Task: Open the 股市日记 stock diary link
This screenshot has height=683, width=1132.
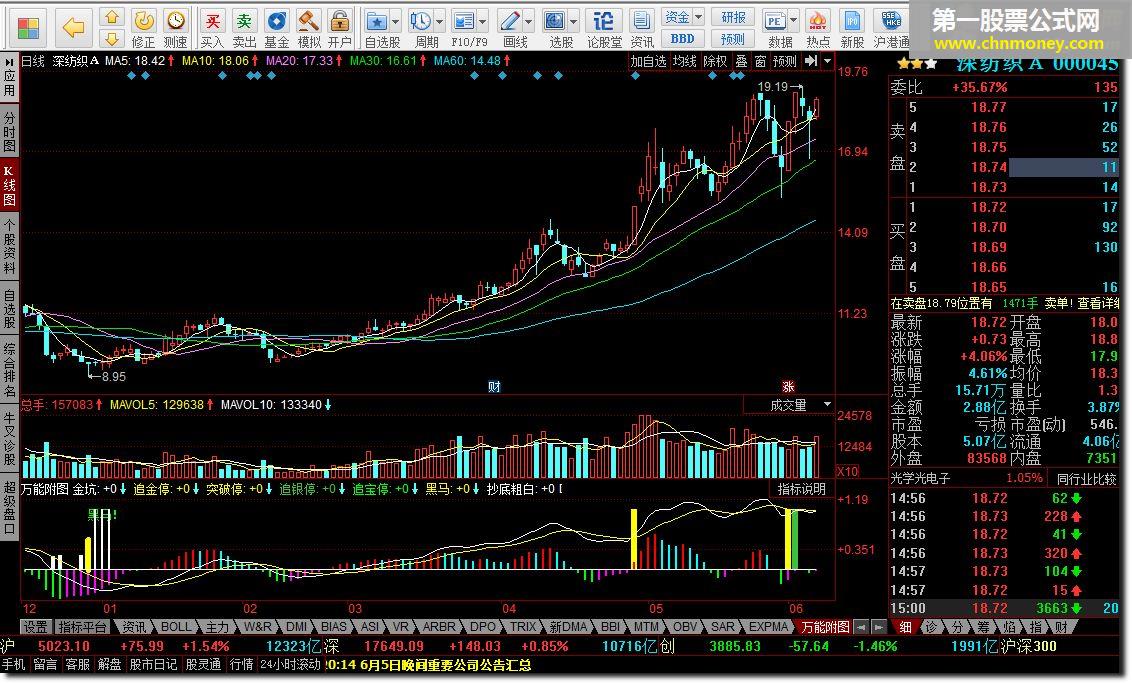Action: point(152,664)
